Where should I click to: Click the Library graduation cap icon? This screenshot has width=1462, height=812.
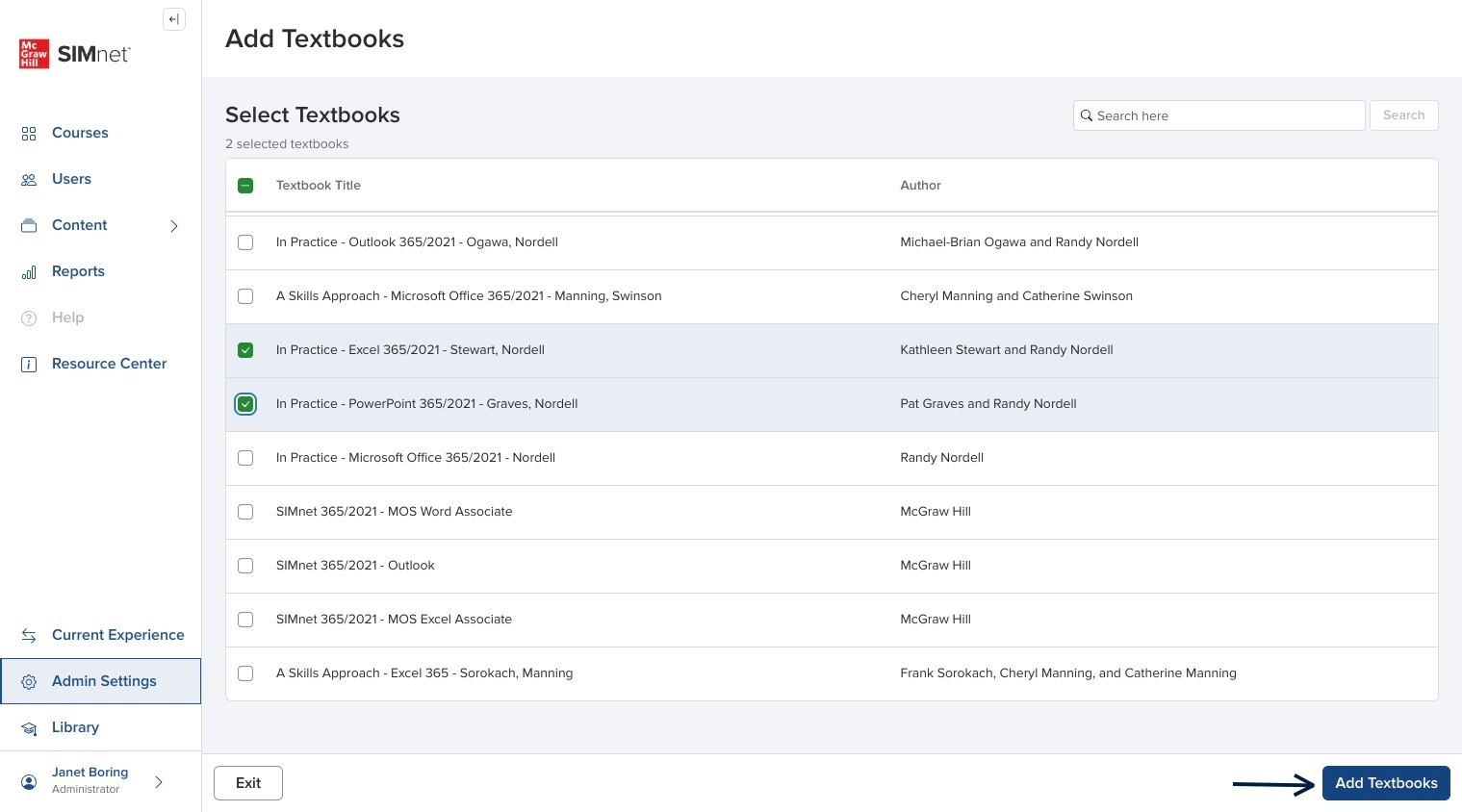tap(29, 728)
